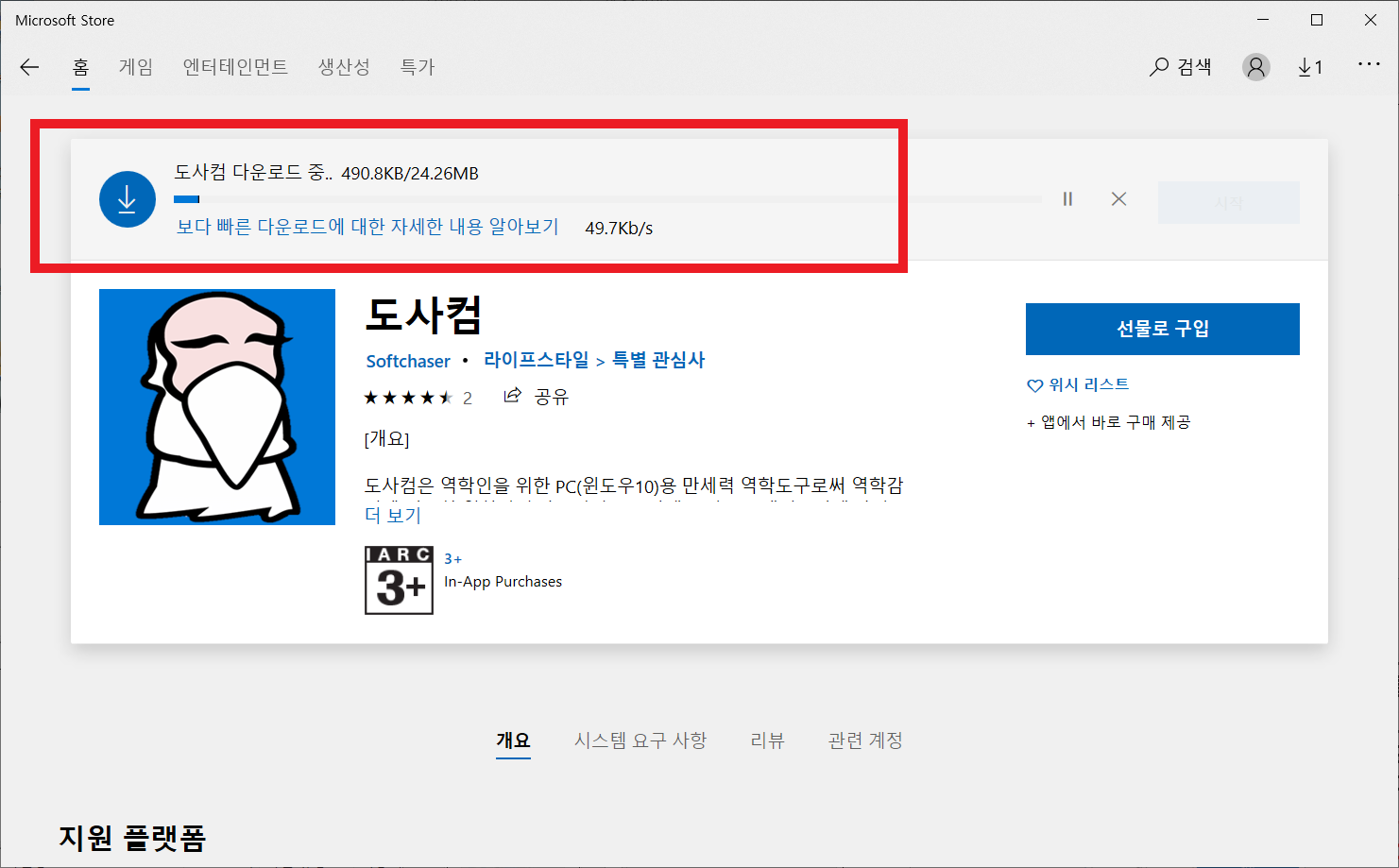1399x868 pixels.
Task: Open the 도사컴 app logo image
Action: (x=217, y=407)
